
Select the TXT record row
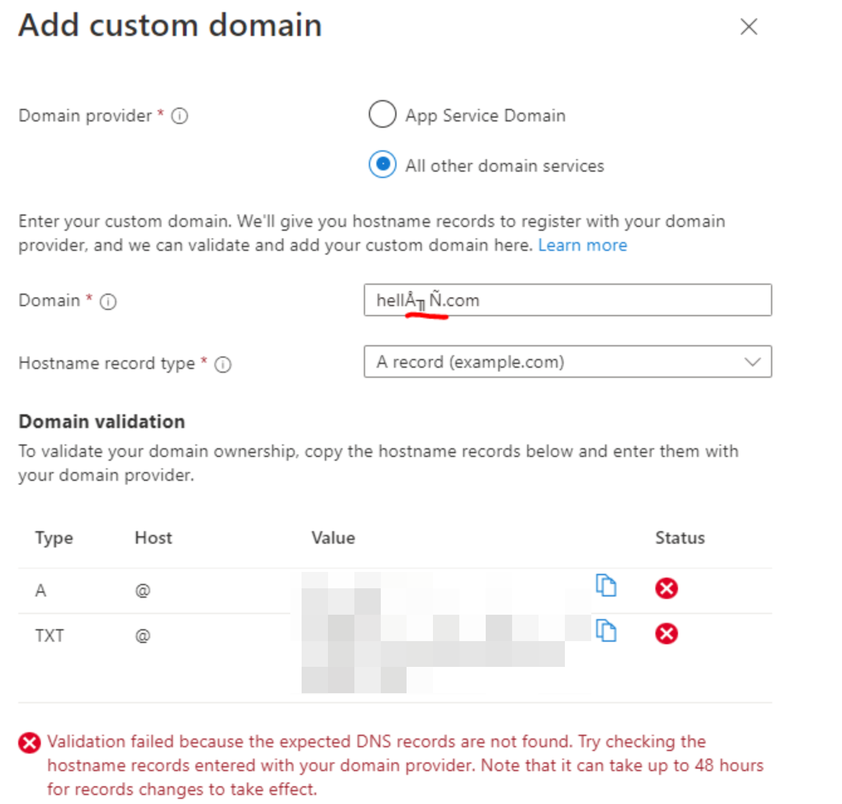[50, 635]
